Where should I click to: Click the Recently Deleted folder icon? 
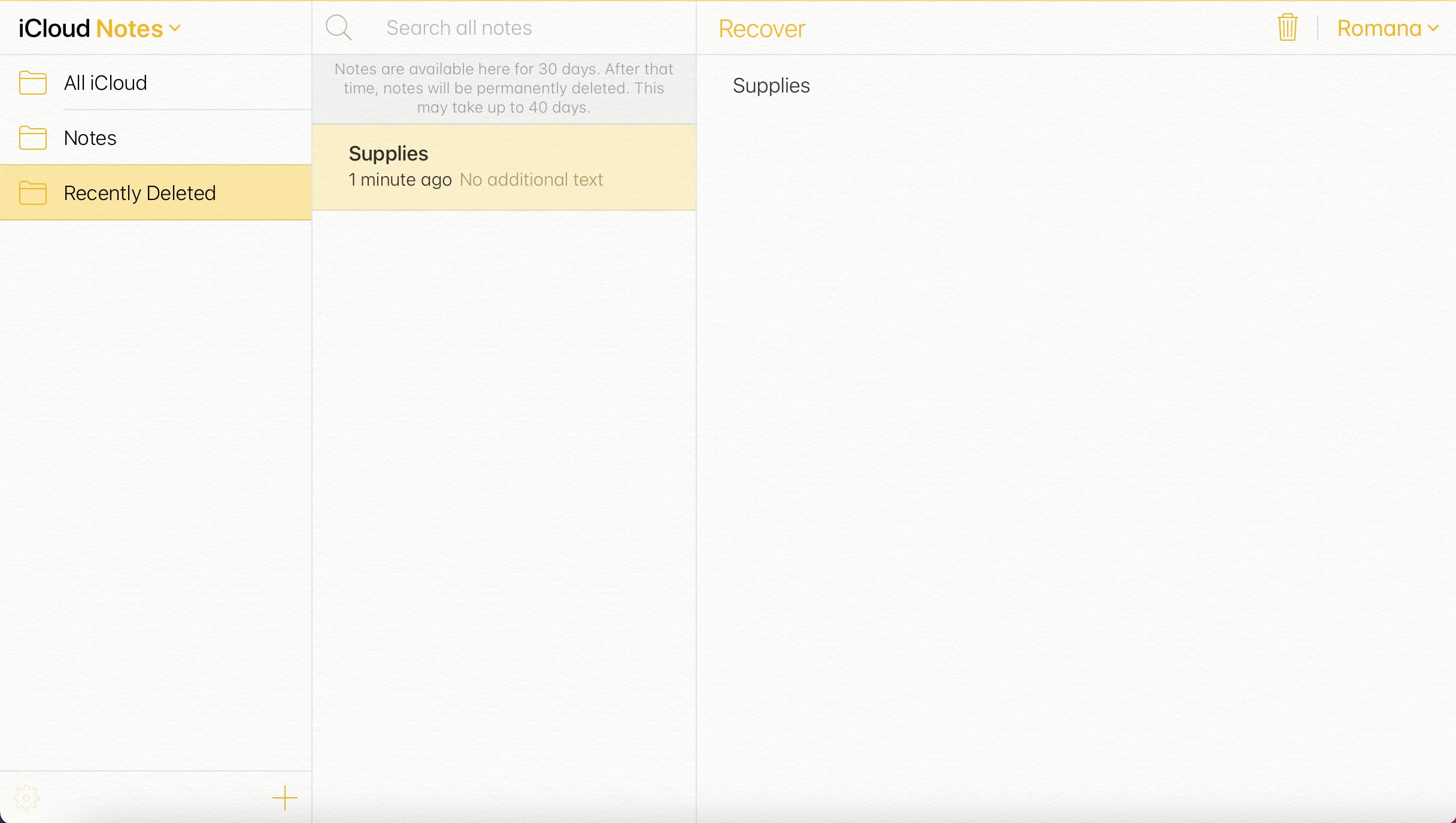coord(33,193)
